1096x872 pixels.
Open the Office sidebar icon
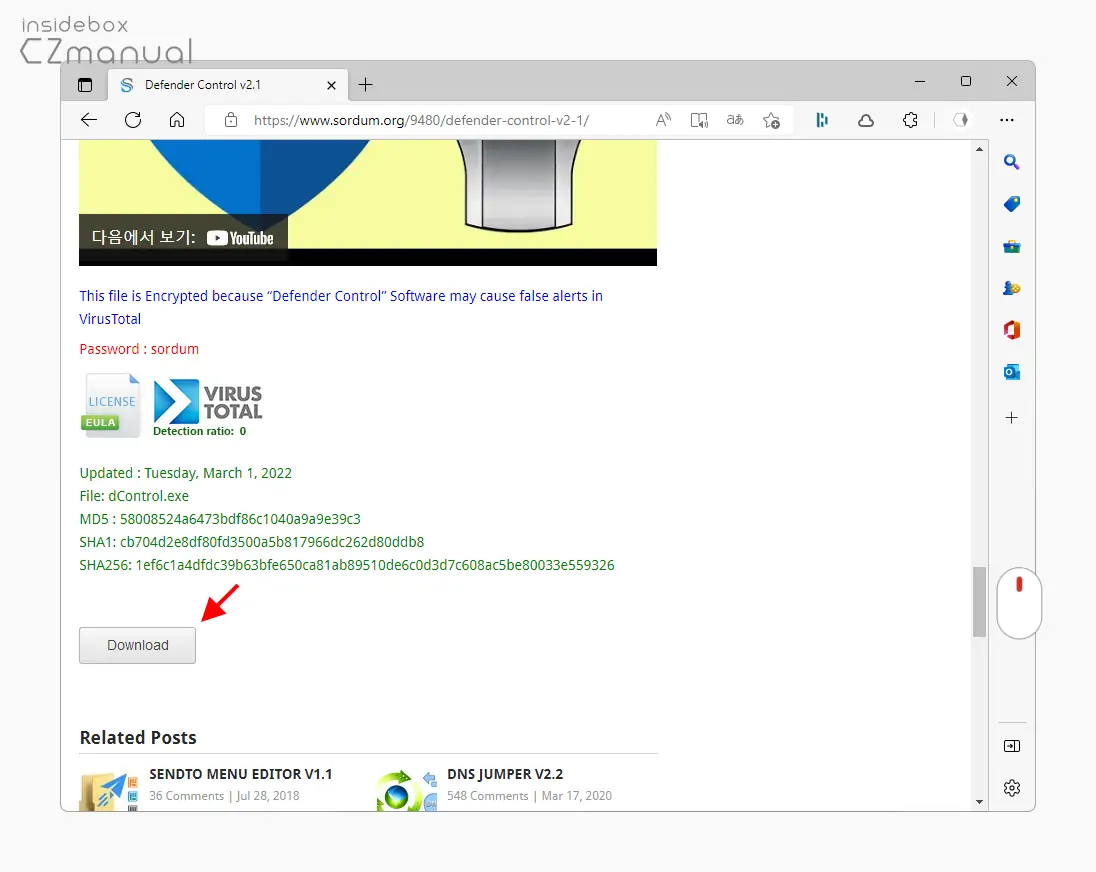1011,330
